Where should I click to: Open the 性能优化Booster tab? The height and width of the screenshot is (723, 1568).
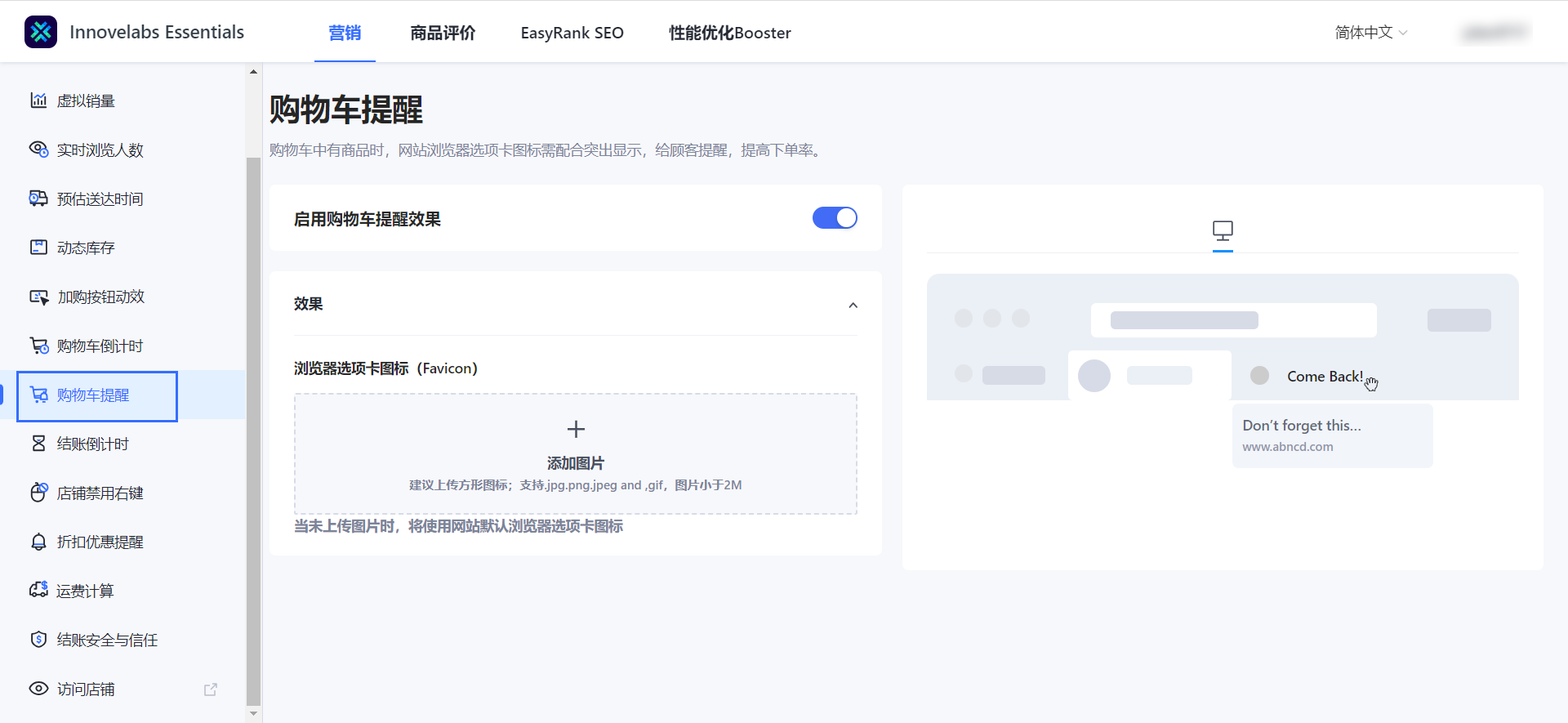click(730, 33)
